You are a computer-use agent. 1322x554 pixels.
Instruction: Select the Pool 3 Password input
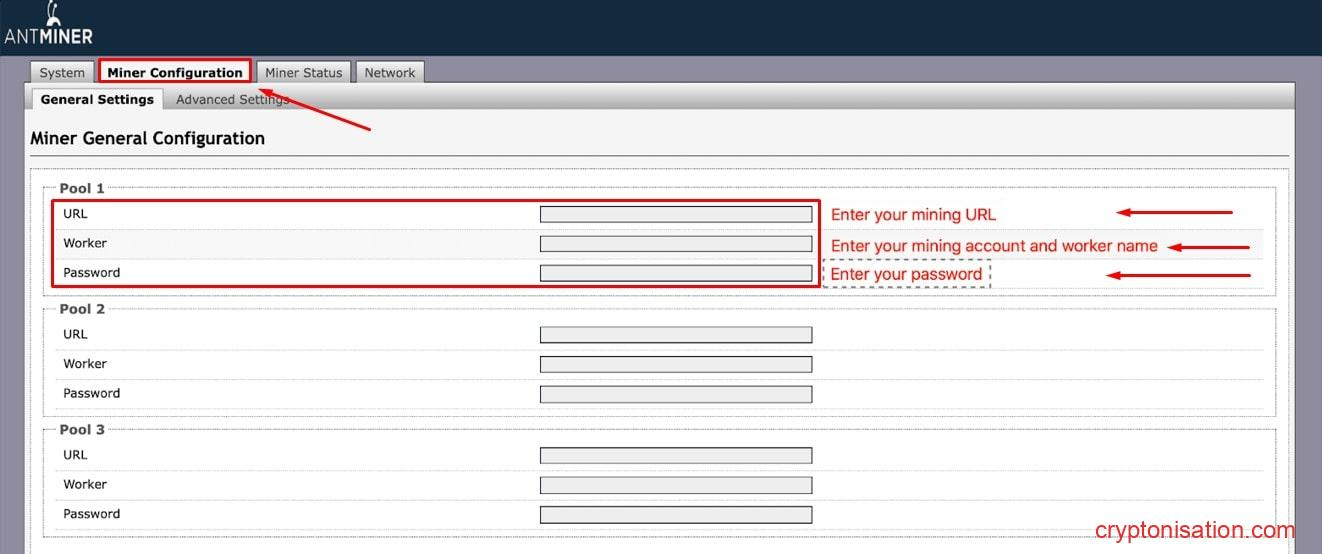[x=675, y=515]
